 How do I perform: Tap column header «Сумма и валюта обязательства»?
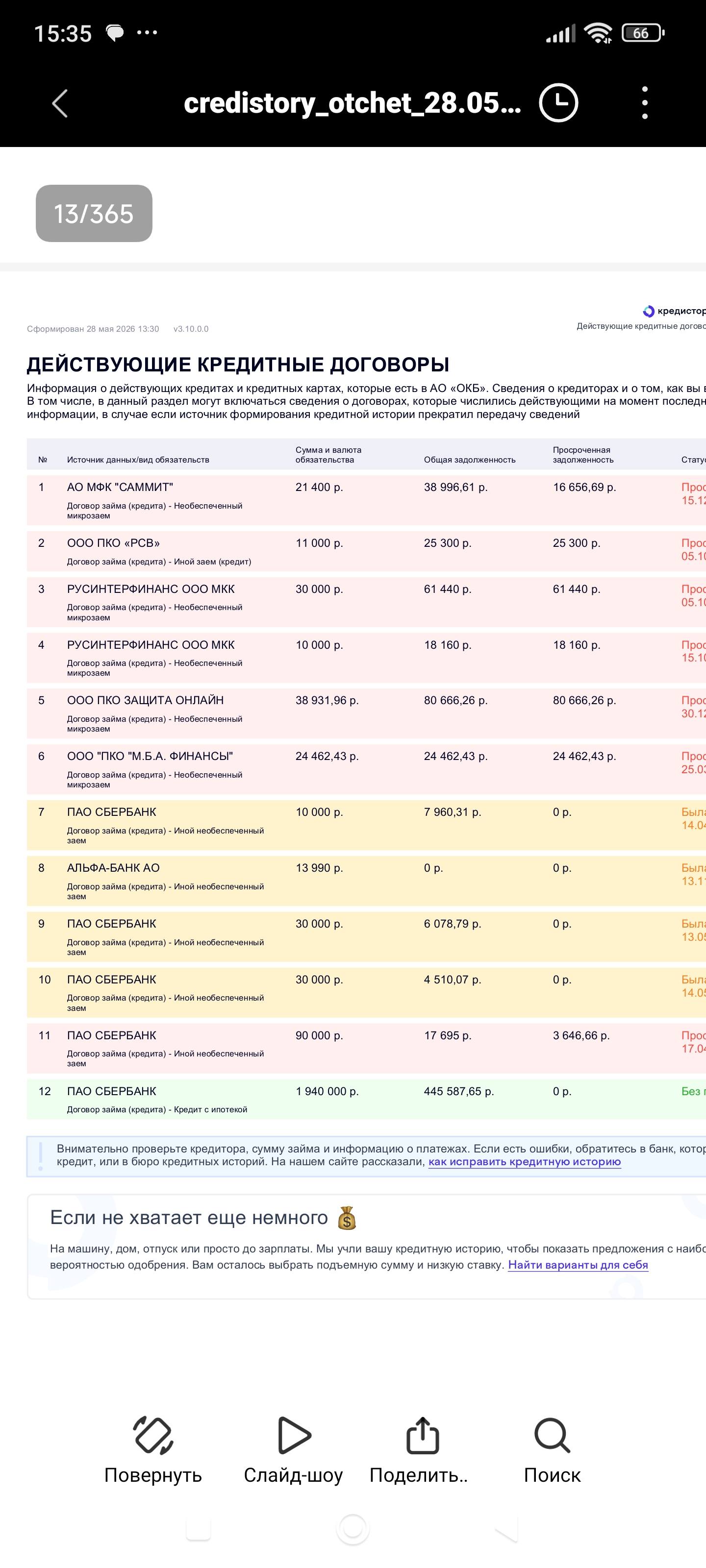coord(328,455)
